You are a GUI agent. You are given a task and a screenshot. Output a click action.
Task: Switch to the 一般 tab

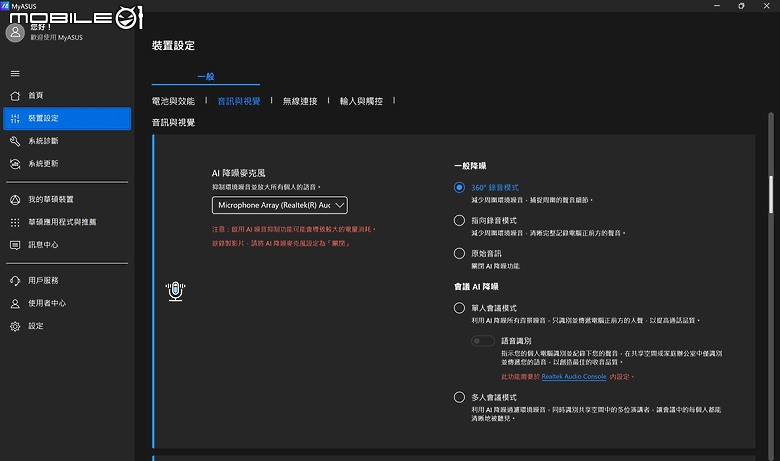click(x=205, y=76)
